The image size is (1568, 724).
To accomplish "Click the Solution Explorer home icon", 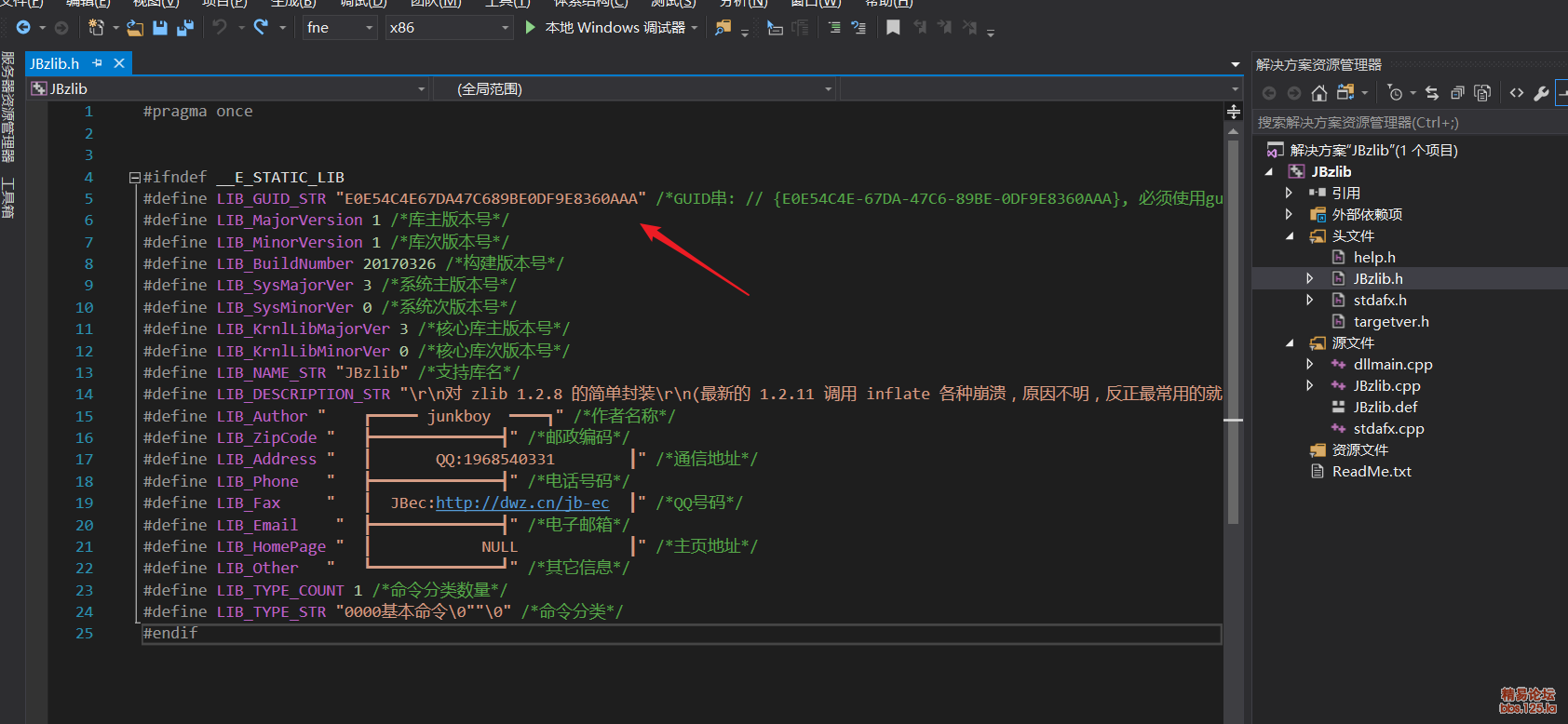I will coord(1318,93).
